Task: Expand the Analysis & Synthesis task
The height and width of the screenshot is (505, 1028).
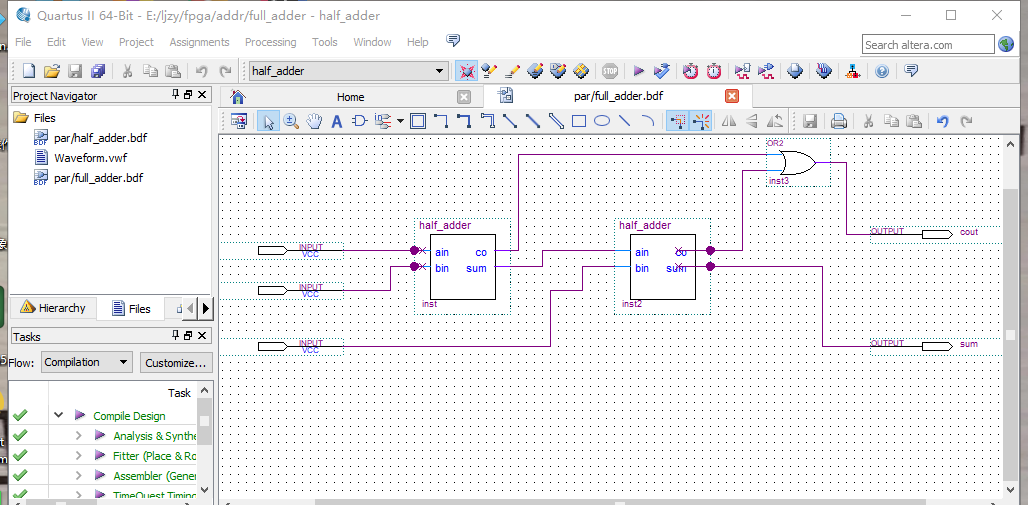Action: point(79,435)
